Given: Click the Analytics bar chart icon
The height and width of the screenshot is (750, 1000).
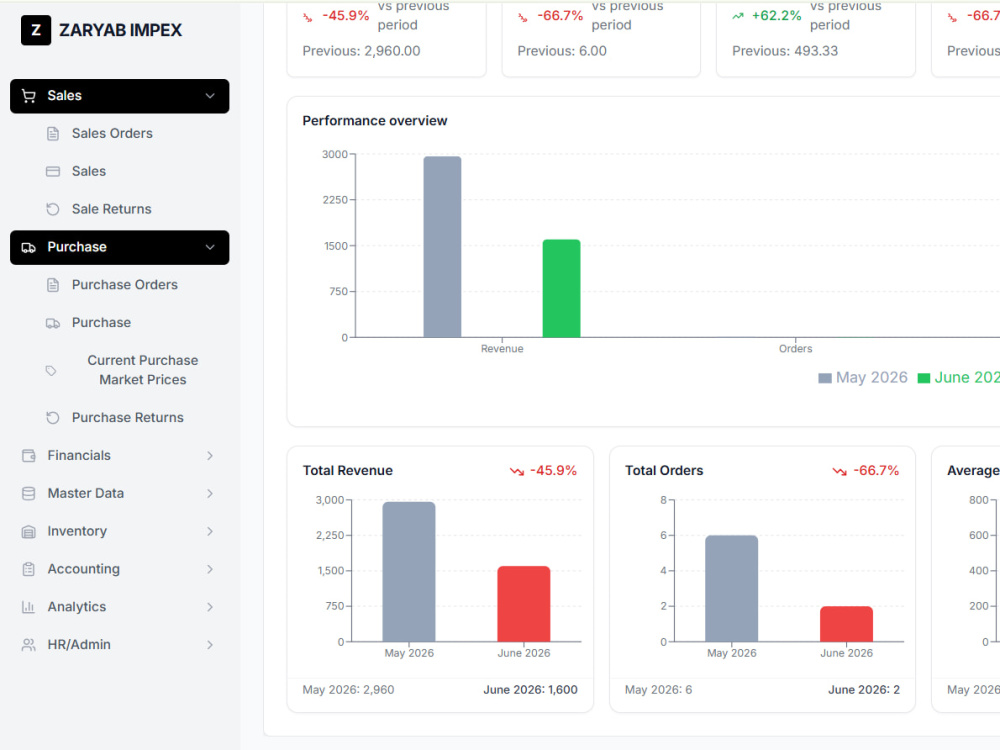Looking at the screenshot, I should 29,607.
